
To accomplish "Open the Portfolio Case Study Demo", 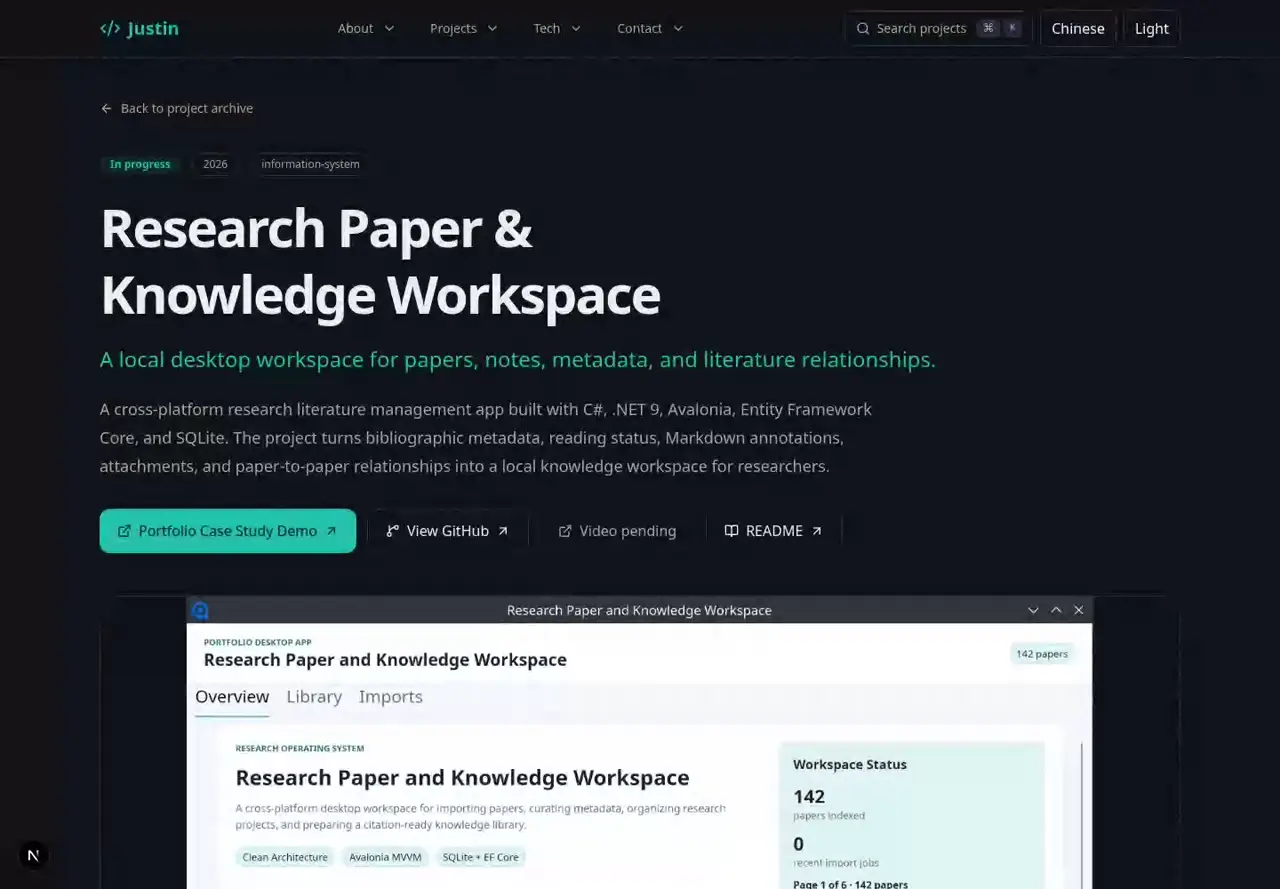I will coord(228,531).
